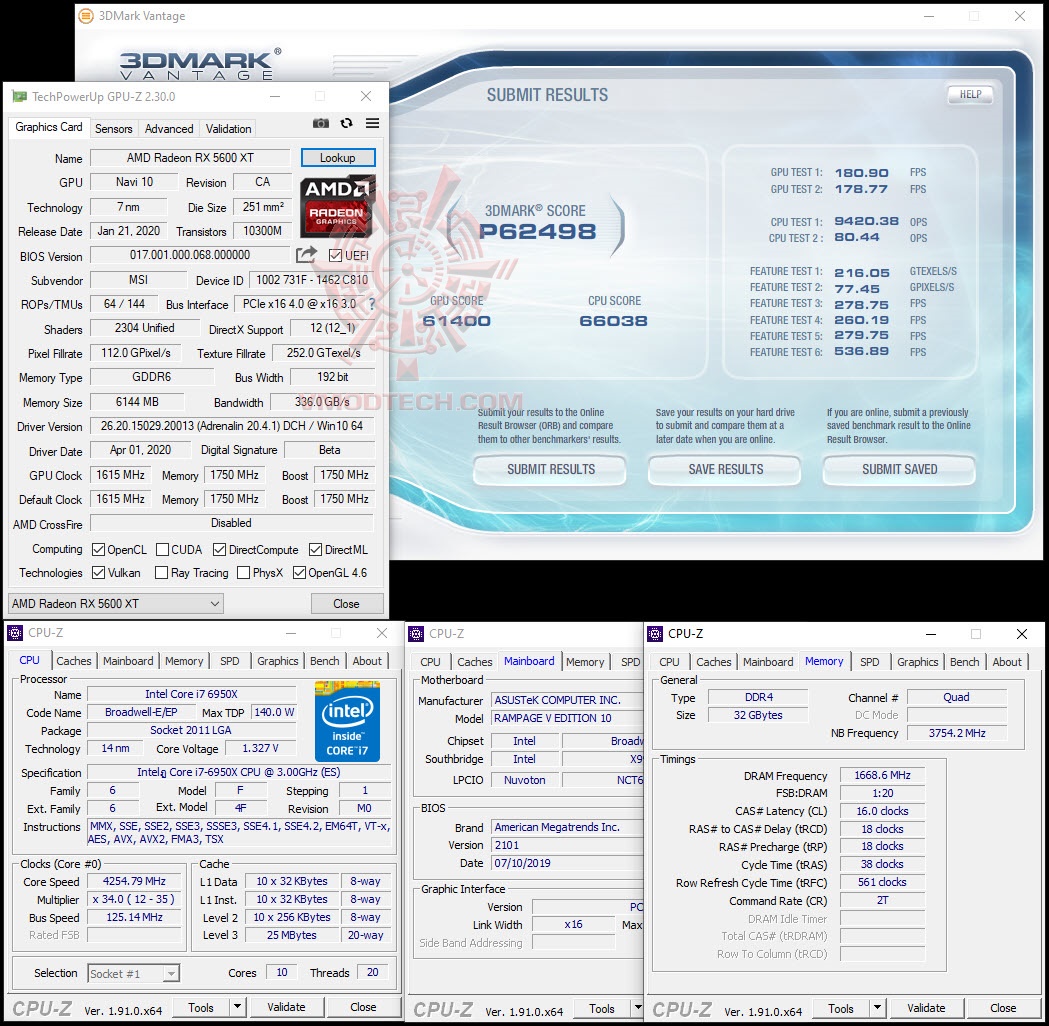Toggle the PhysX checkbox
The width and height of the screenshot is (1049, 1026).
[x=244, y=573]
